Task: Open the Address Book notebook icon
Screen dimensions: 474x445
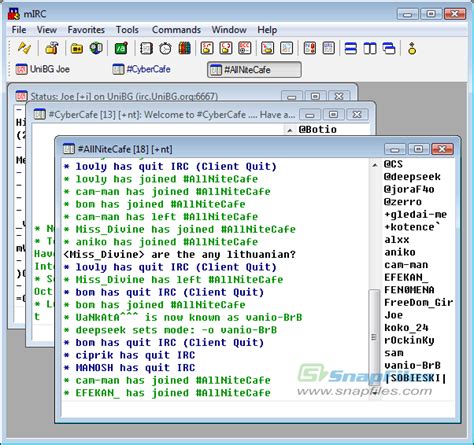Action: point(146,49)
